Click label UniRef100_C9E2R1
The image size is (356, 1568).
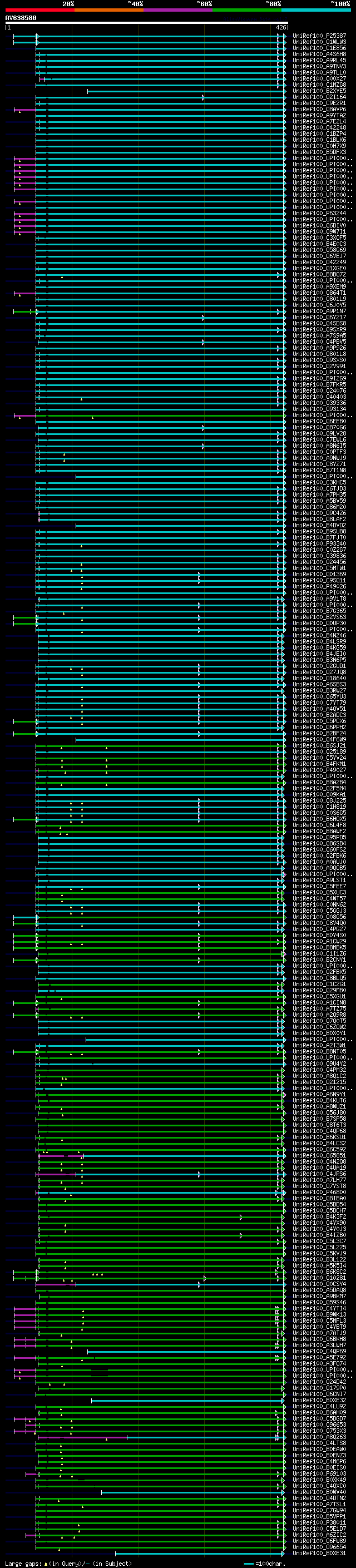(x=319, y=103)
